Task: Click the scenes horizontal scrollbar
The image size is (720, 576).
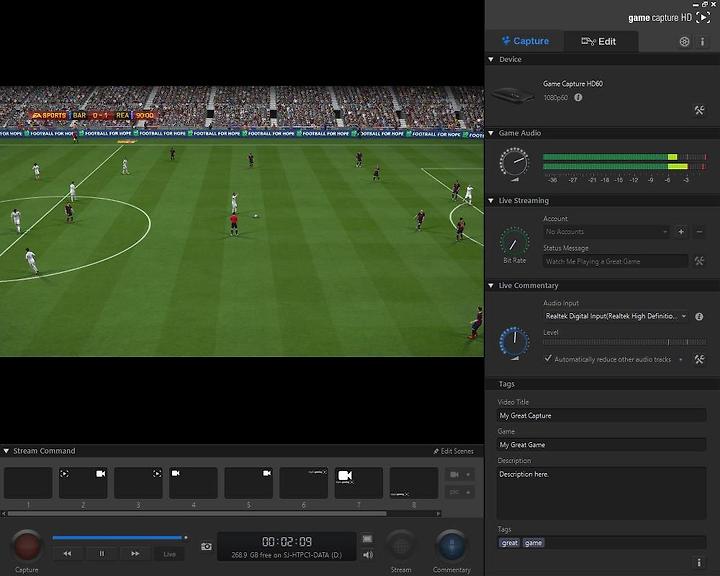Action: pos(197,514)
